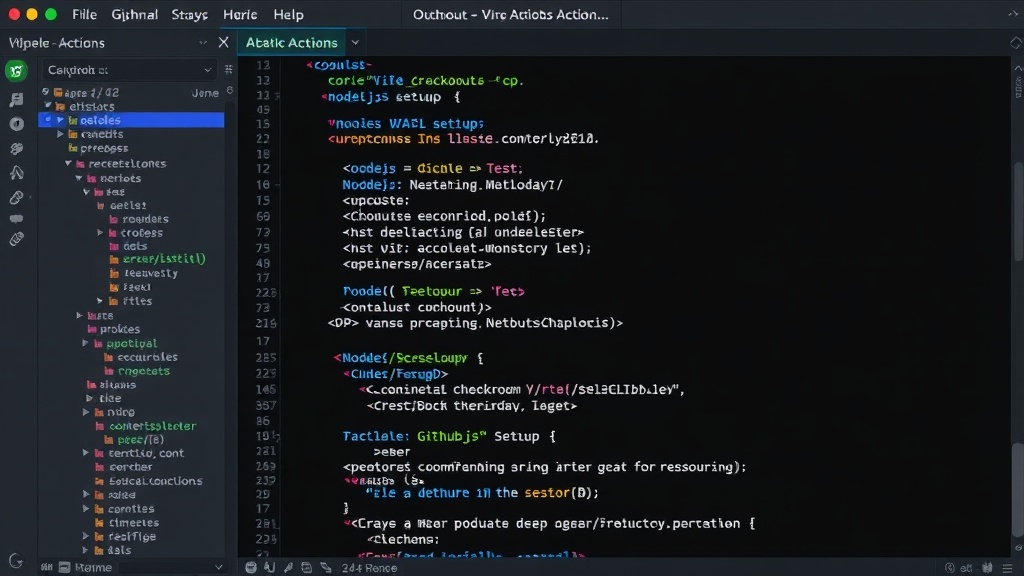The height and width of the screenshot is (576, 1024).
Task: Click the first round icon in the editor status bar
Action: [x=251, y=568]
